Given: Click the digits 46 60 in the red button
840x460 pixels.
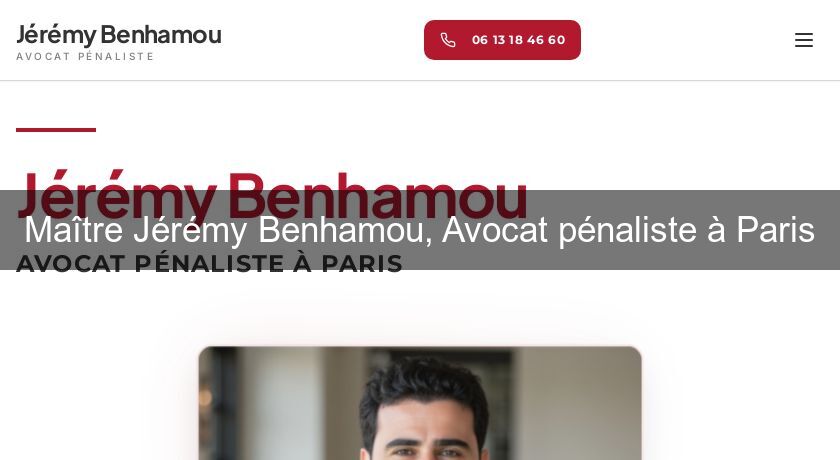Looking at the screenshot, I should (x=546, y=40).
